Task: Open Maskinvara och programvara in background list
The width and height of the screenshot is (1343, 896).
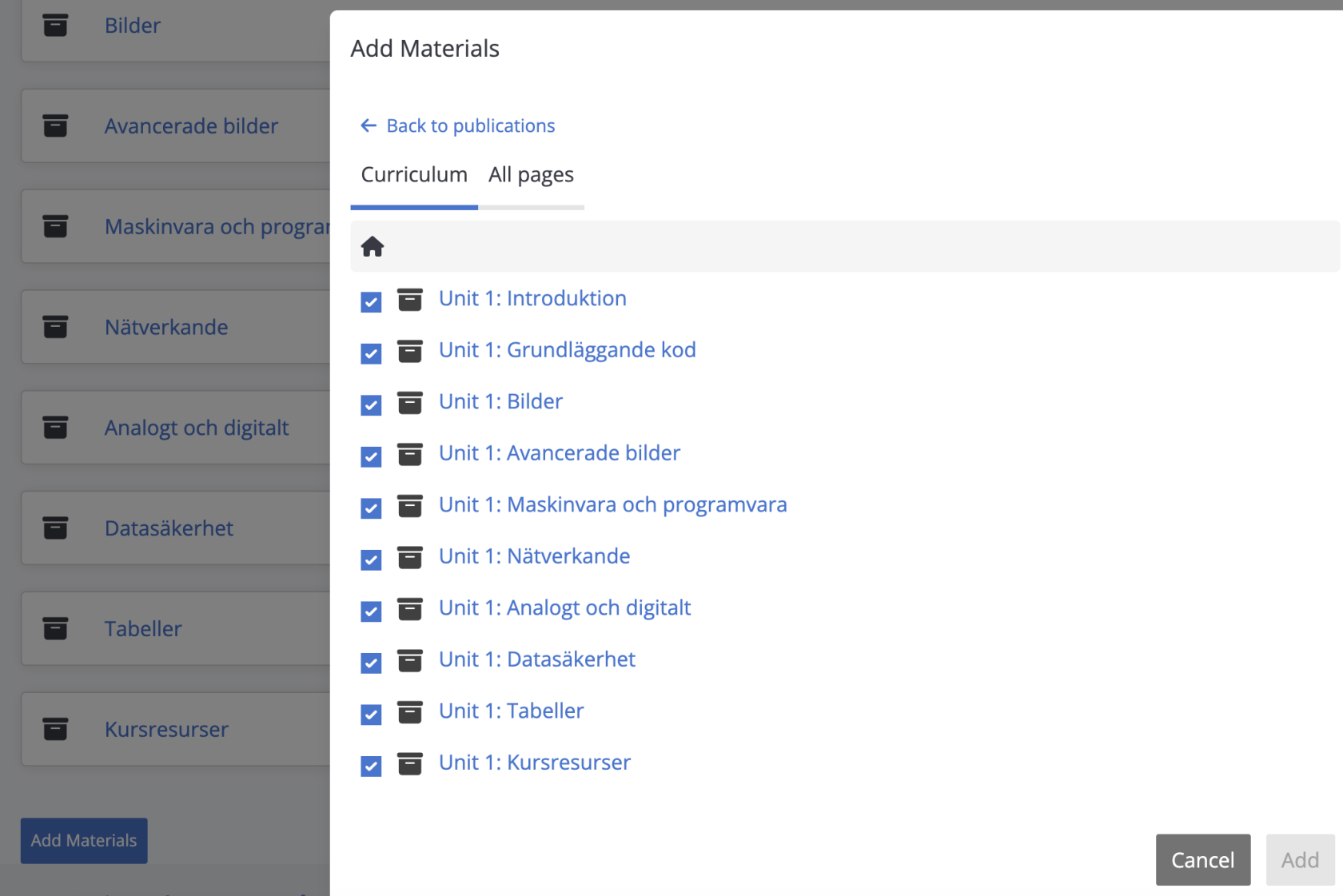Action: tap(217, 227)
